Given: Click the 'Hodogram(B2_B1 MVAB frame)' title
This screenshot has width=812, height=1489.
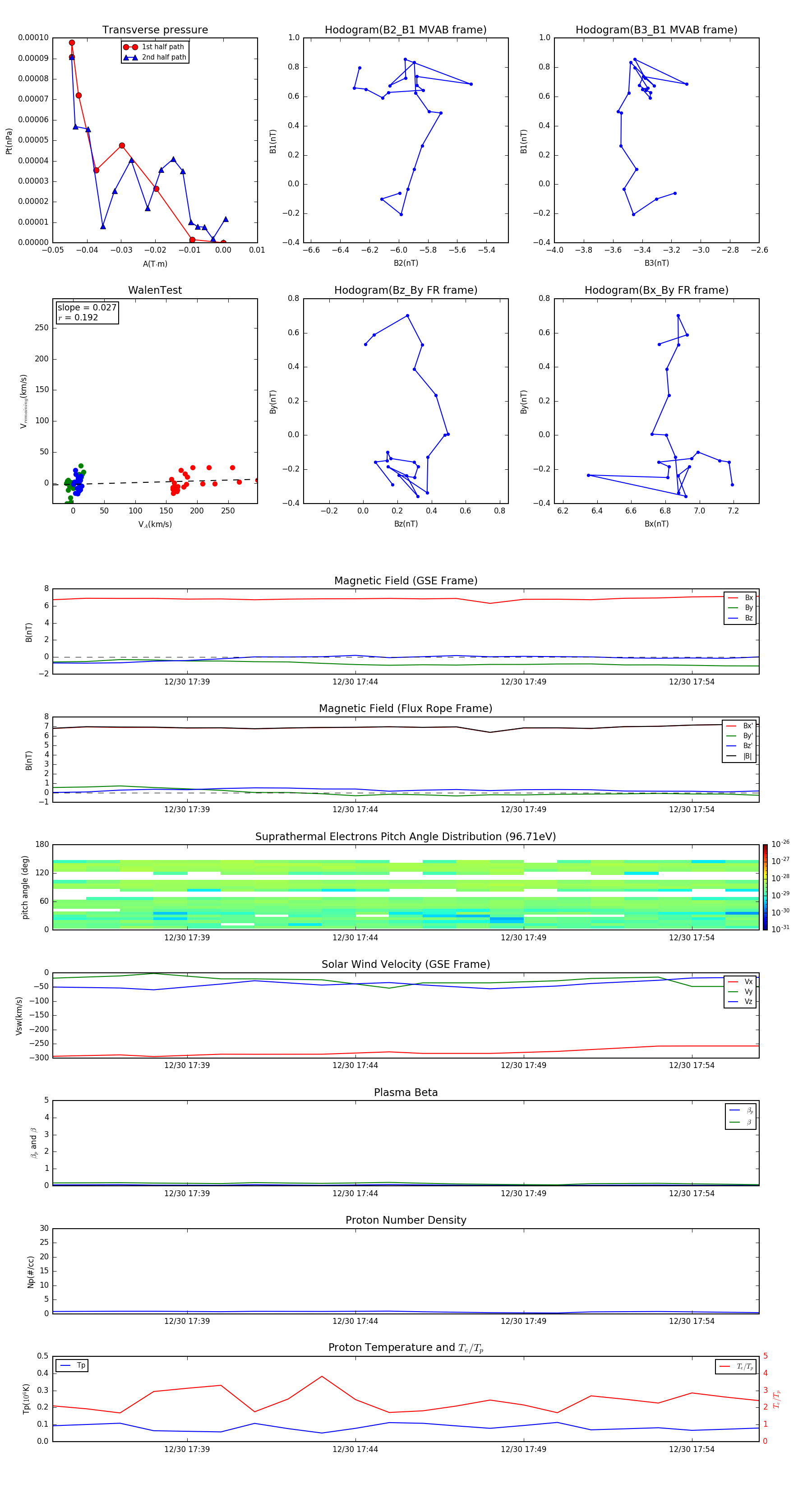Looking at the screenshot, I should coord(406,30).
